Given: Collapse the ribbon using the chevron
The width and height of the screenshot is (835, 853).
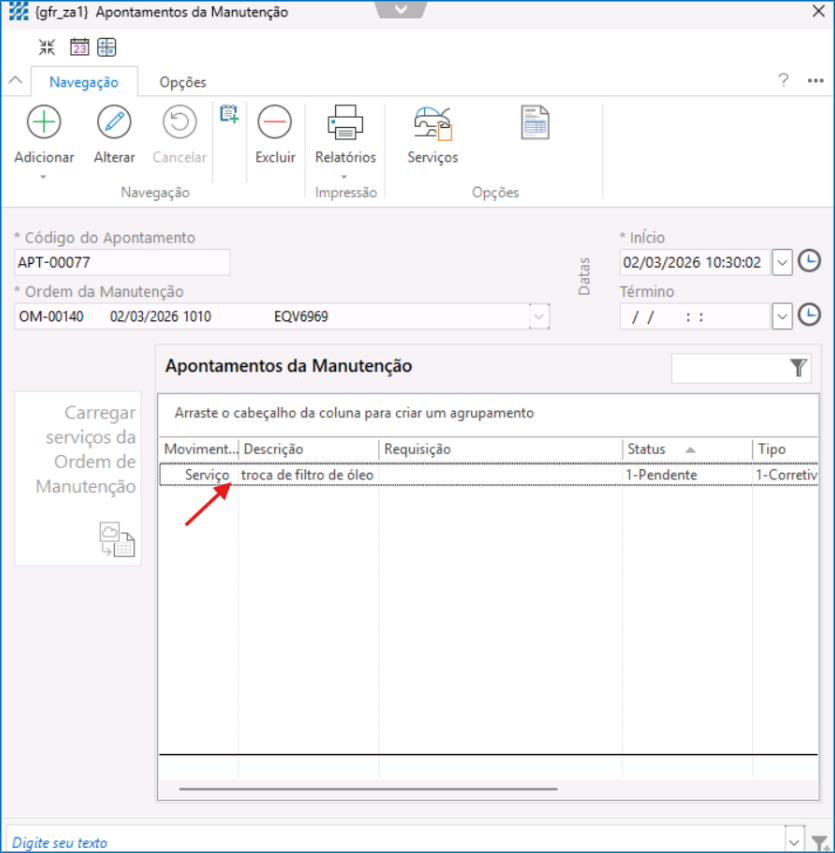Looking at the screenshot, I should pyautogui.click(x=14, y=81).
